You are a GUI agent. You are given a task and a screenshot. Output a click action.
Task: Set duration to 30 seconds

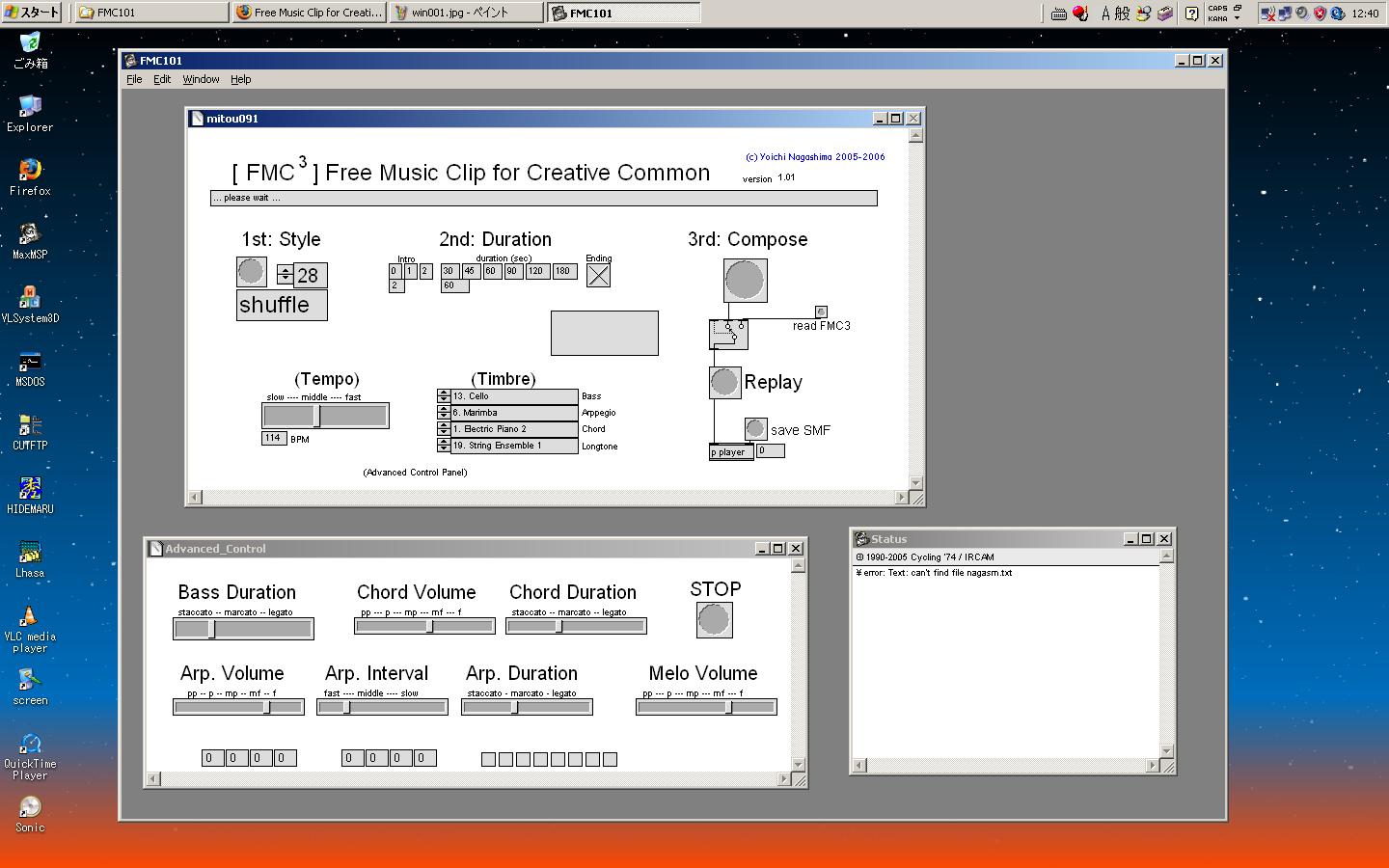point(449,271)
